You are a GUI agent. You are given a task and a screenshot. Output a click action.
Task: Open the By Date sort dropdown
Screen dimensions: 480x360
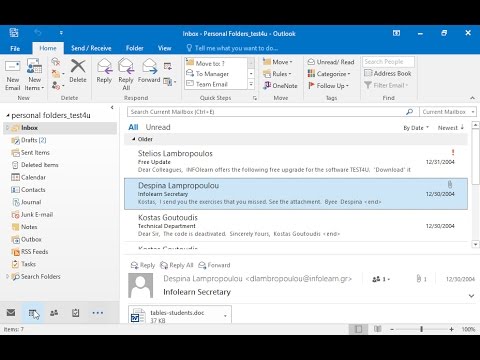416,128
